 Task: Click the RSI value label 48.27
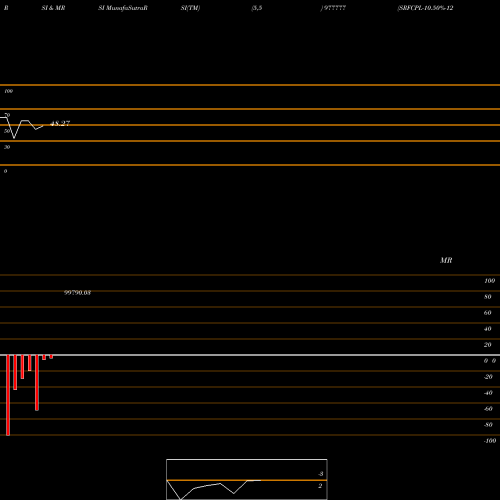click(x=60, y=123)
